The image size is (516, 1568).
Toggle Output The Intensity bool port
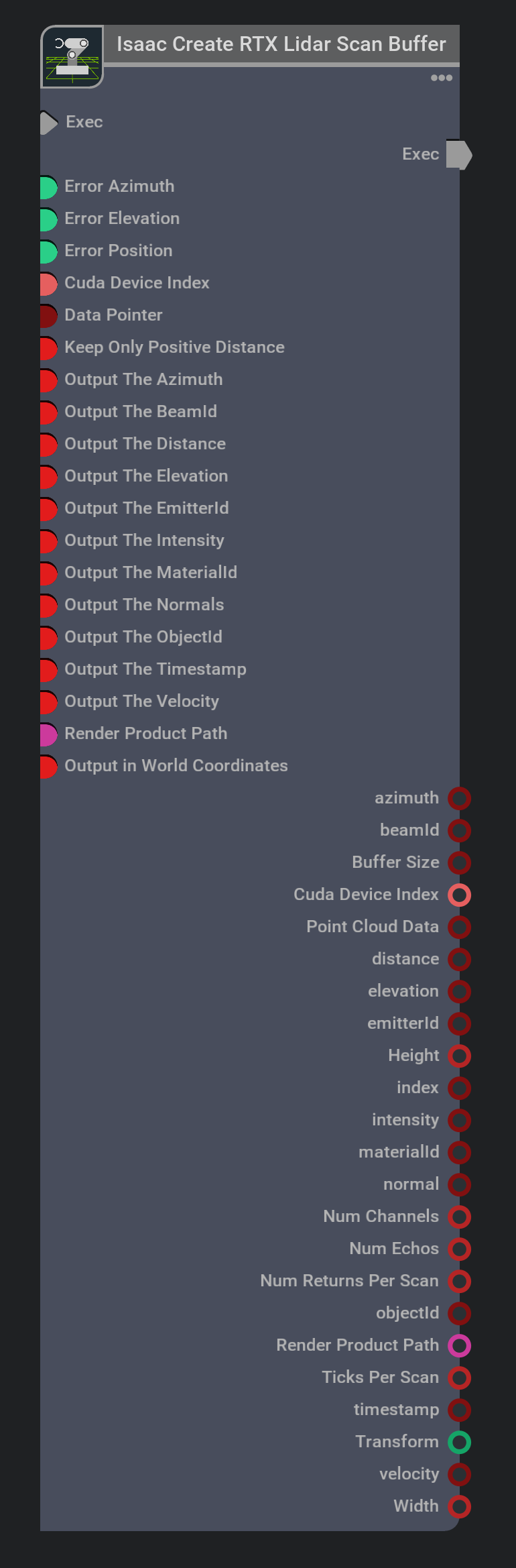(x=48, y=541)
